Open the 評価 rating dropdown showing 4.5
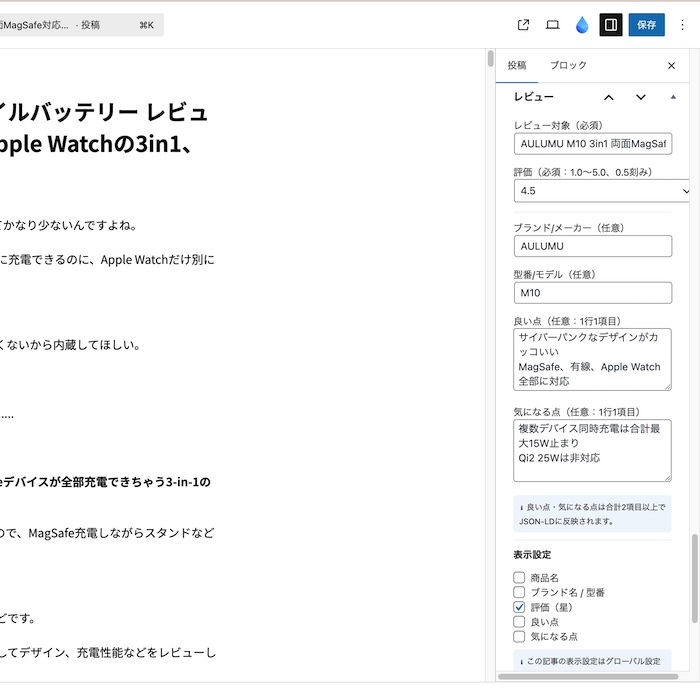This screenshot has width=700, height=700. pos(601,191)
